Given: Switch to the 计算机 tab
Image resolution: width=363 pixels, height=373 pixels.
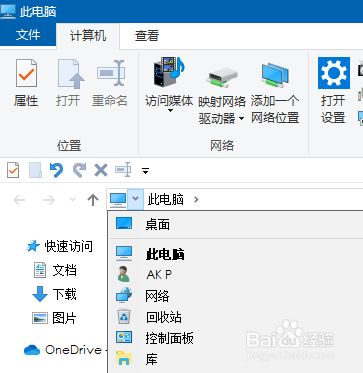Looking at the screenshot, I should 88,35.
